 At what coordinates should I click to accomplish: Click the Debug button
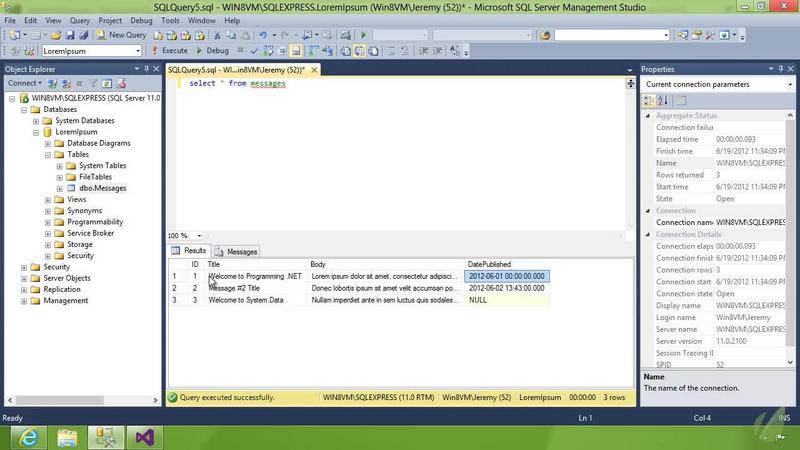[x=213, y=51]
